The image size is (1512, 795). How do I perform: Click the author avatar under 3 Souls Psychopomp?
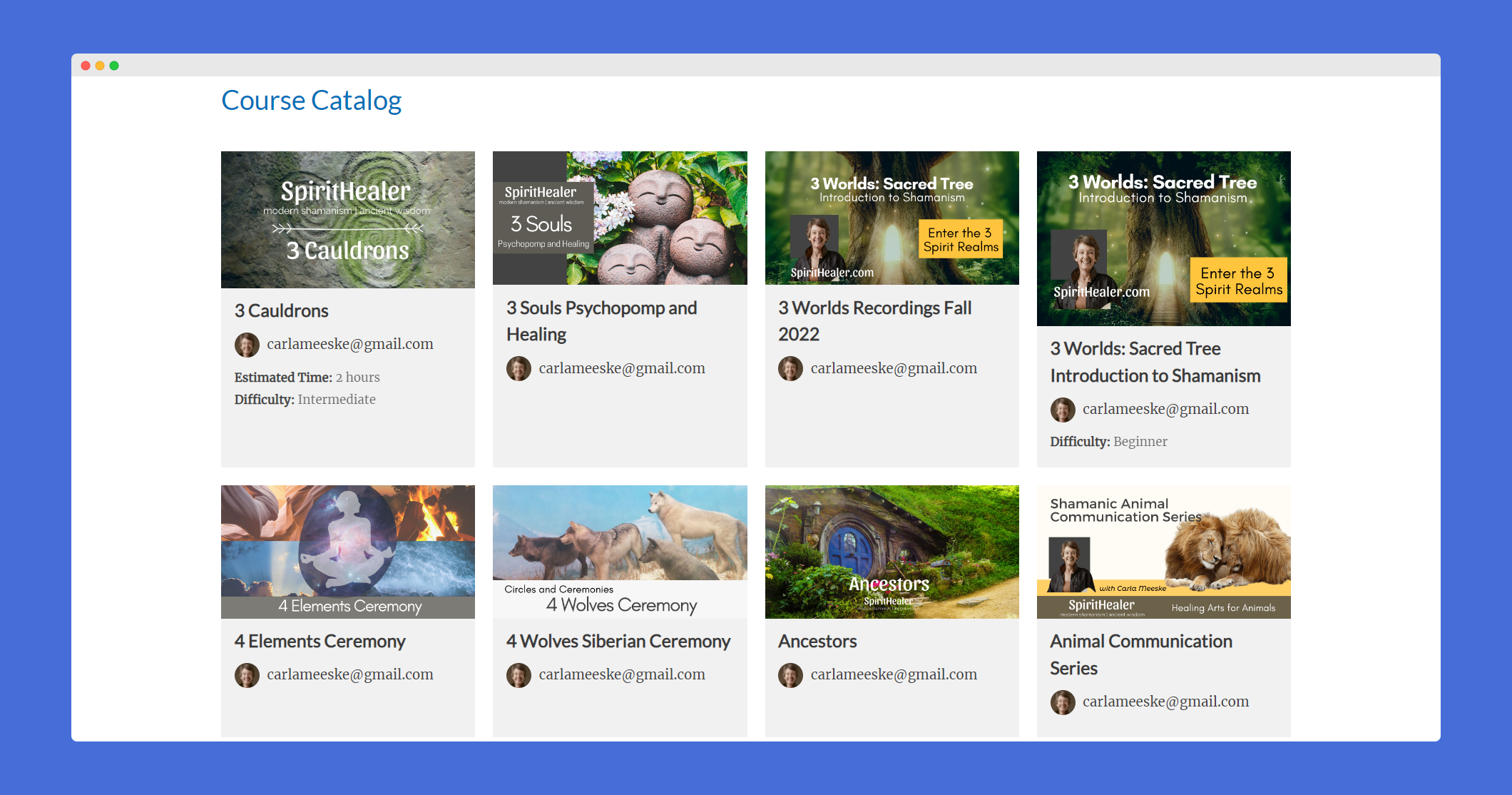[x=519, y=369]
